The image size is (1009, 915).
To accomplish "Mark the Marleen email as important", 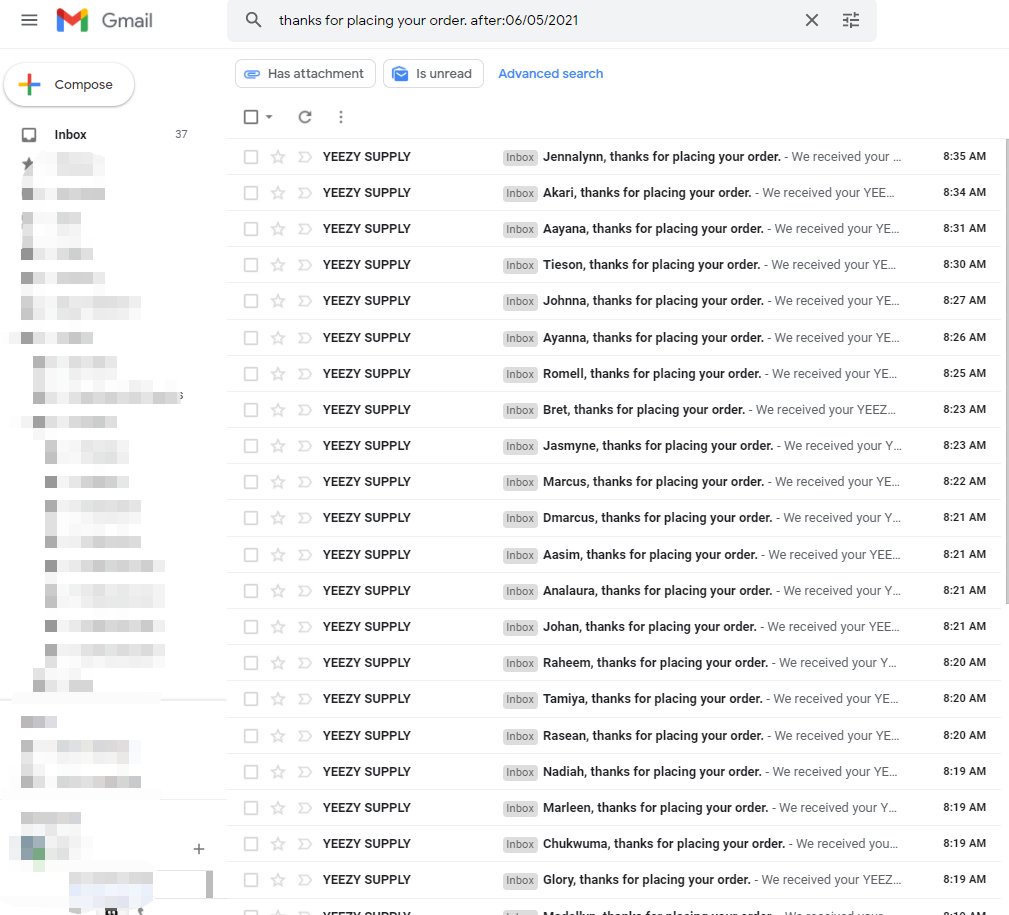I will pyautogui.click(x=305, y=808).
